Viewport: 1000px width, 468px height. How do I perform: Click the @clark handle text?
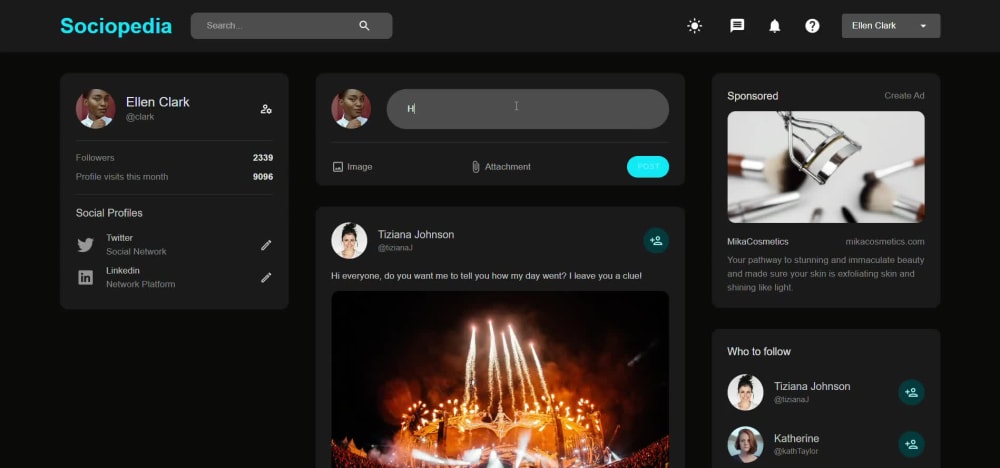(x=140, y=117)
